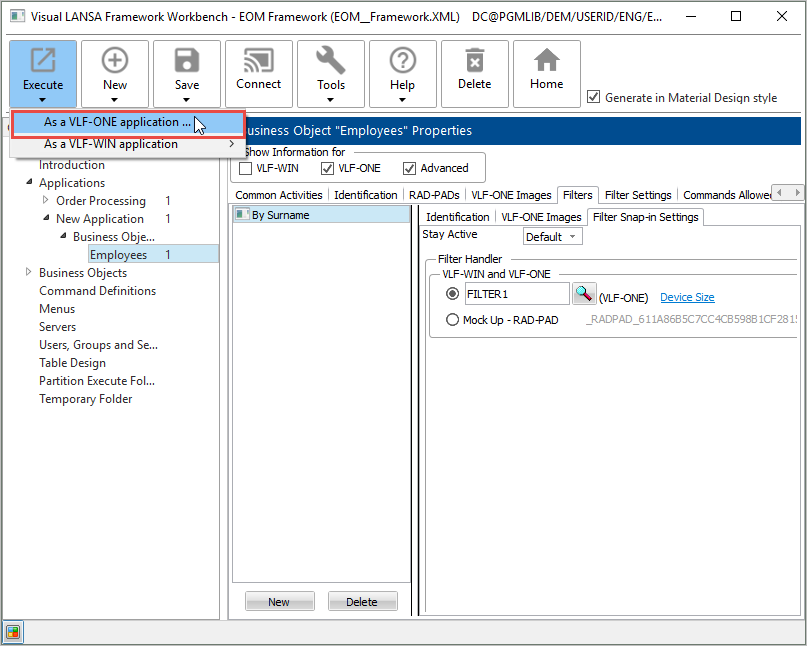Click the FILTER1 text field
This screenshot has height=646, width=807.
(x=516, y=294)
